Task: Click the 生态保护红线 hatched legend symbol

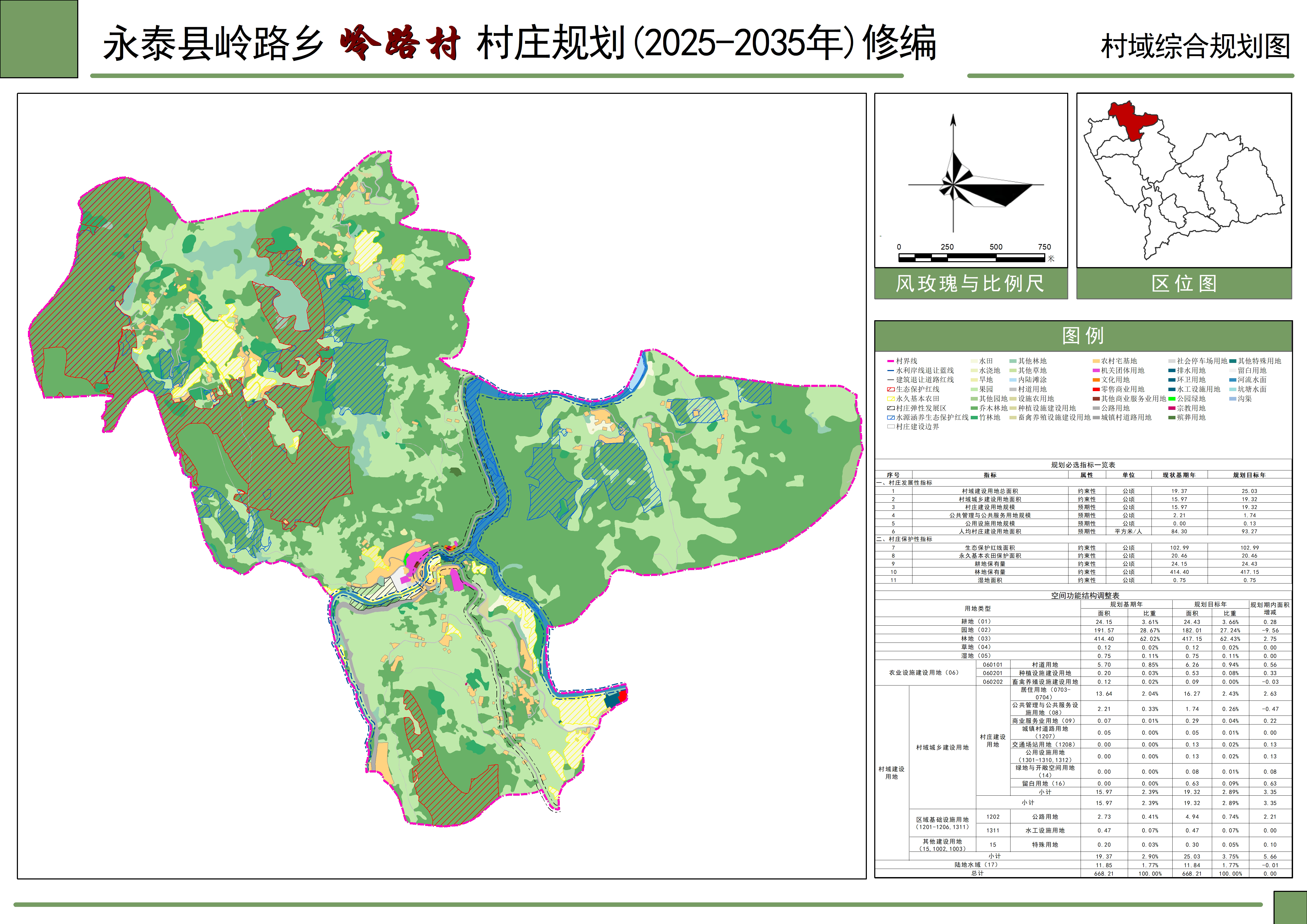Action: 891,390
